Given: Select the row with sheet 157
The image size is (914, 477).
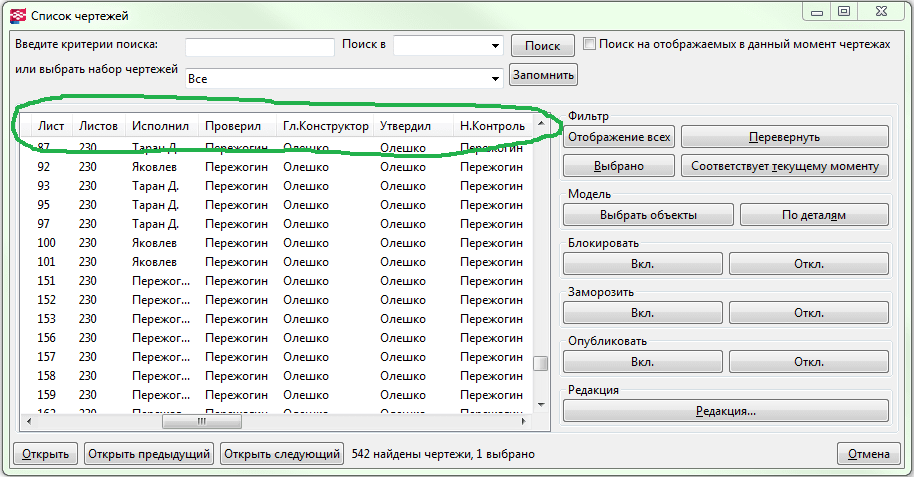Looking at the screenshot, I should tap(277, 357).
